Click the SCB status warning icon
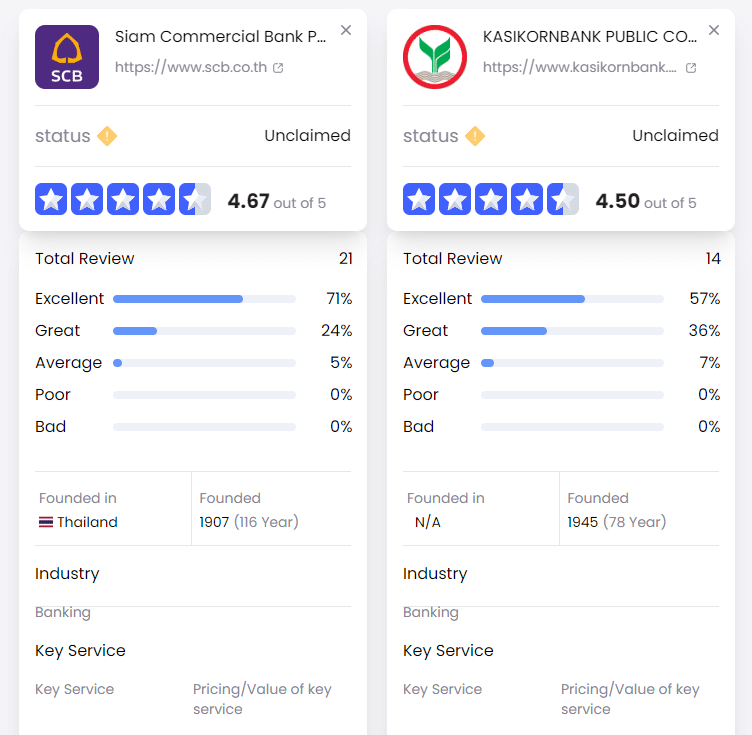The height and width of the screenshot is (735, 752). pyautogui.click(x=107, y=136)
